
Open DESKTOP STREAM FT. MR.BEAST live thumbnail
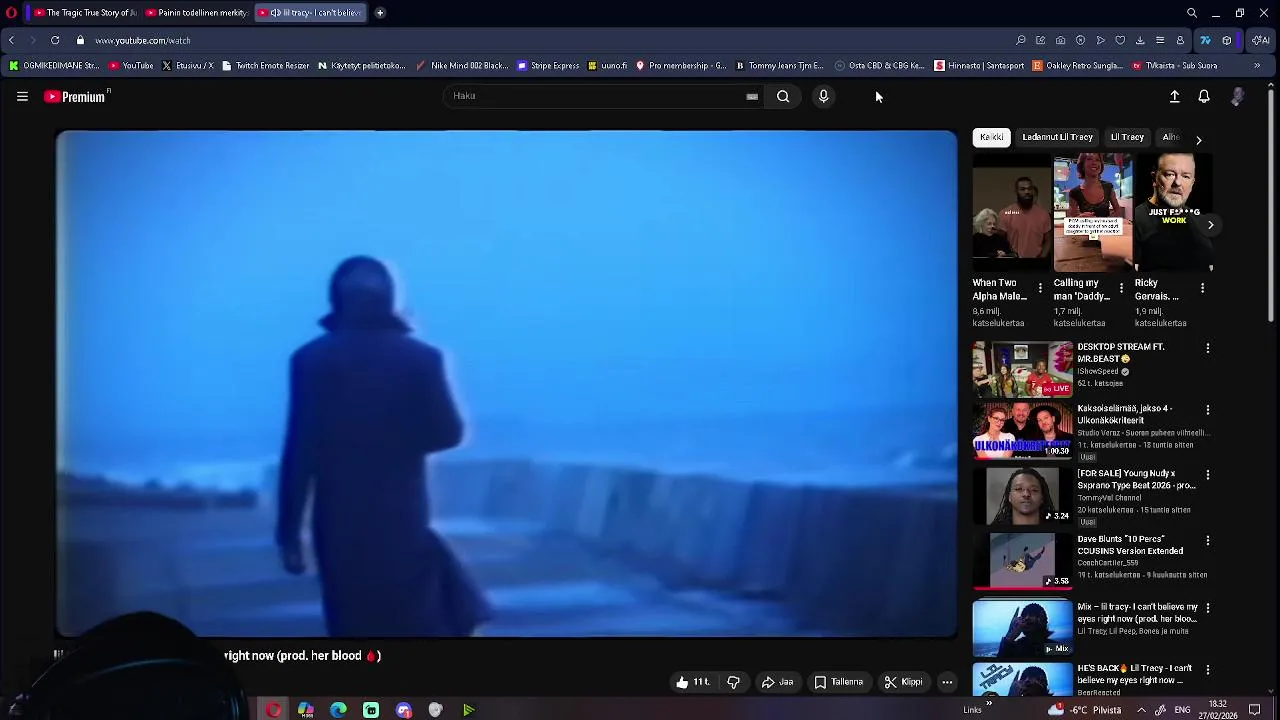coord(1022,369)
